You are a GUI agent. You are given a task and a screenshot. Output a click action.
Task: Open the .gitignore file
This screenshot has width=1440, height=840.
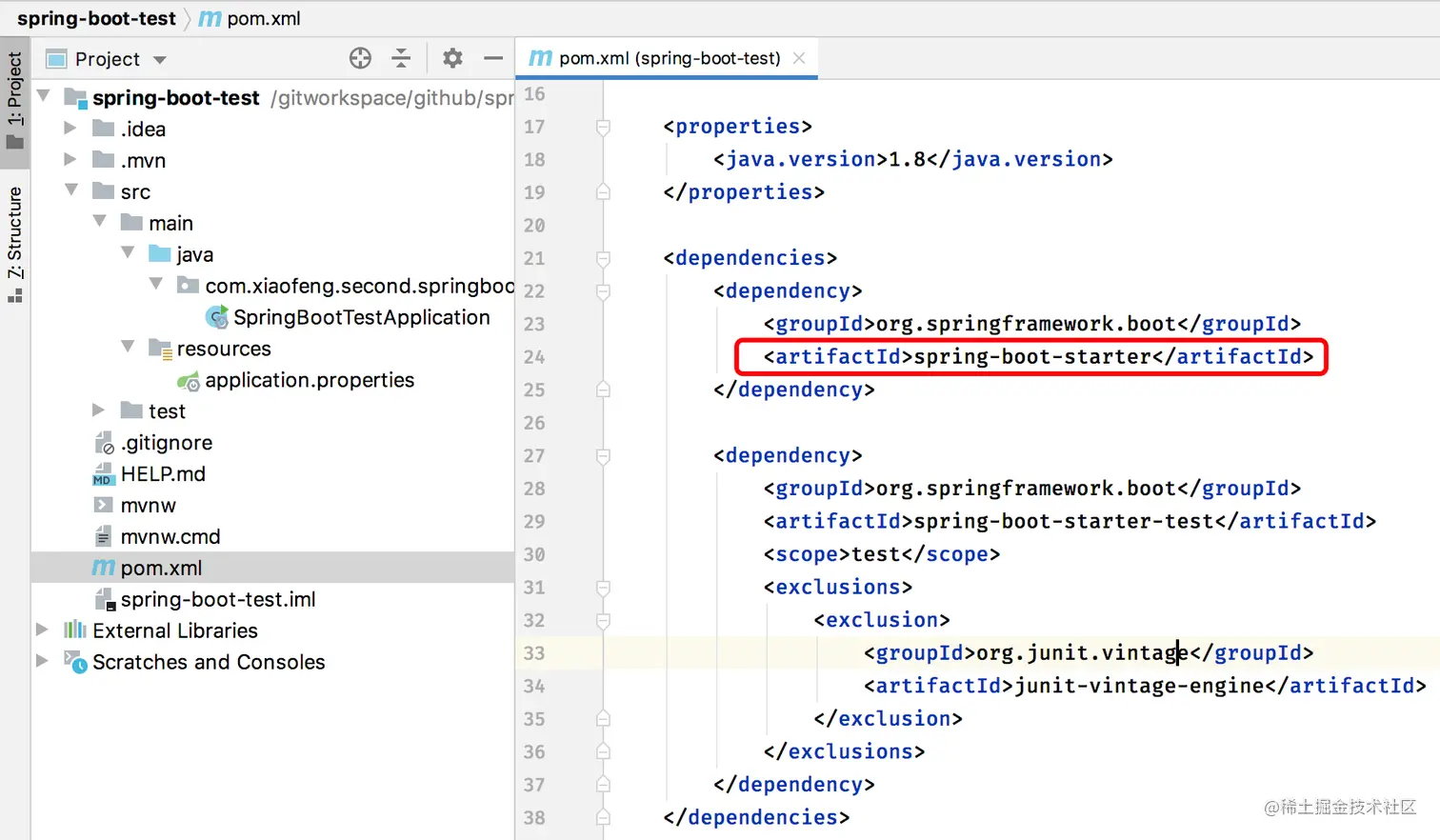(167, 443)
